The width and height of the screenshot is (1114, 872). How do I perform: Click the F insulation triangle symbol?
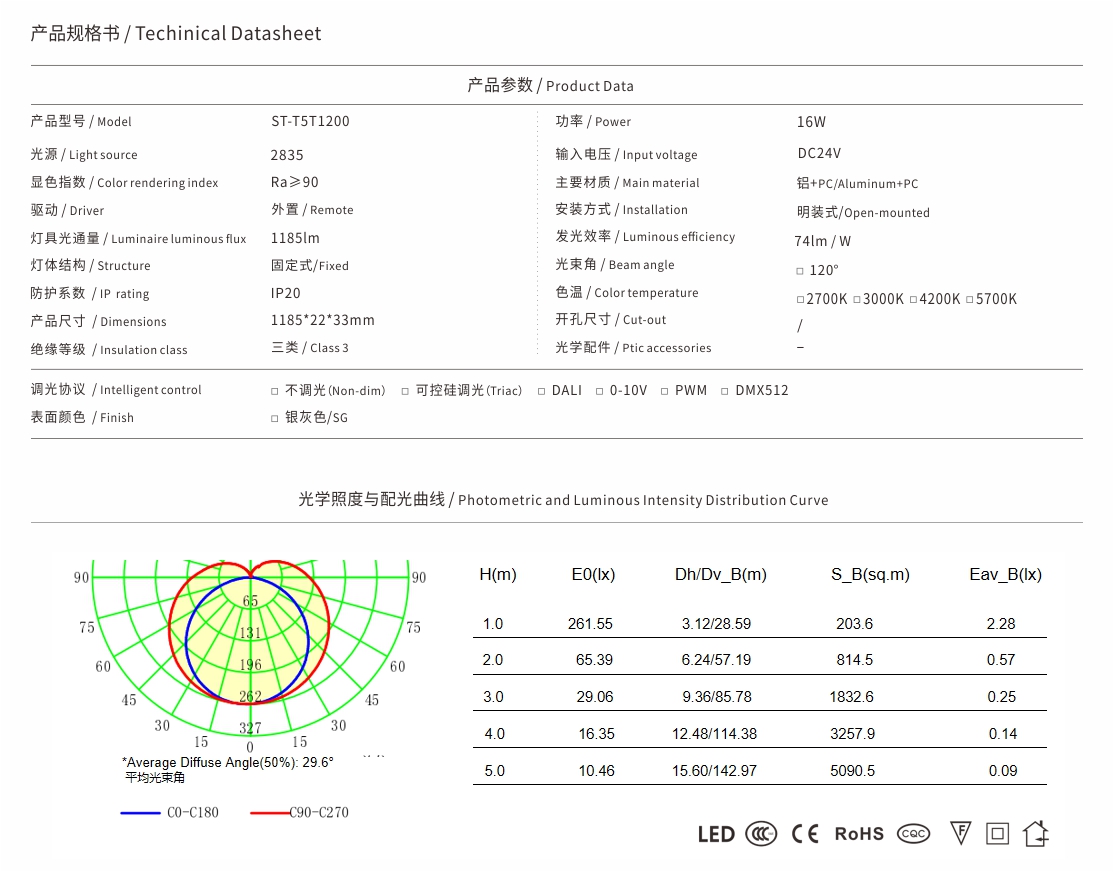click(x=959, y=832)
